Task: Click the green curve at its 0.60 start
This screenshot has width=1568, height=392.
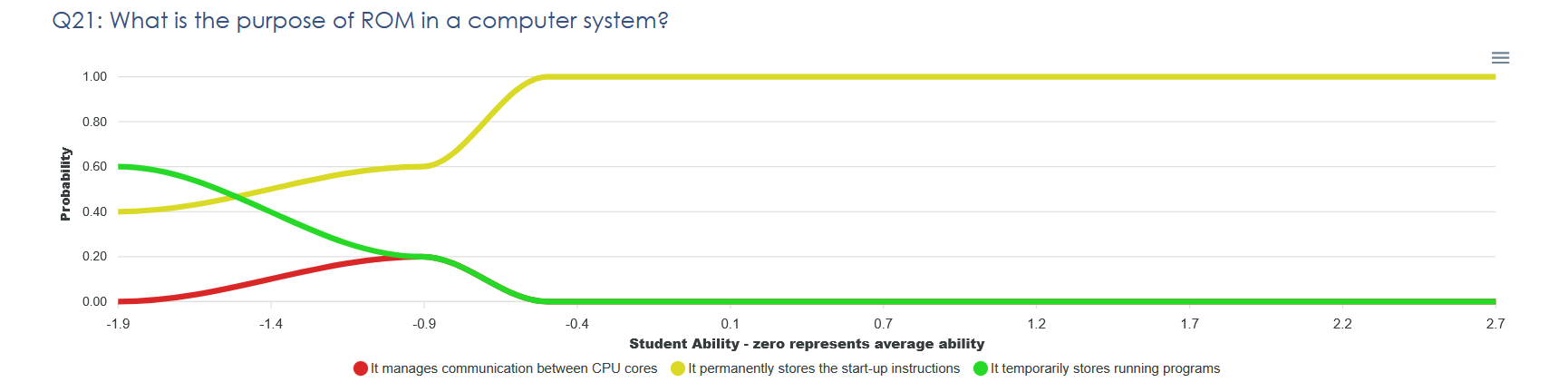Action: pos(123,167)
